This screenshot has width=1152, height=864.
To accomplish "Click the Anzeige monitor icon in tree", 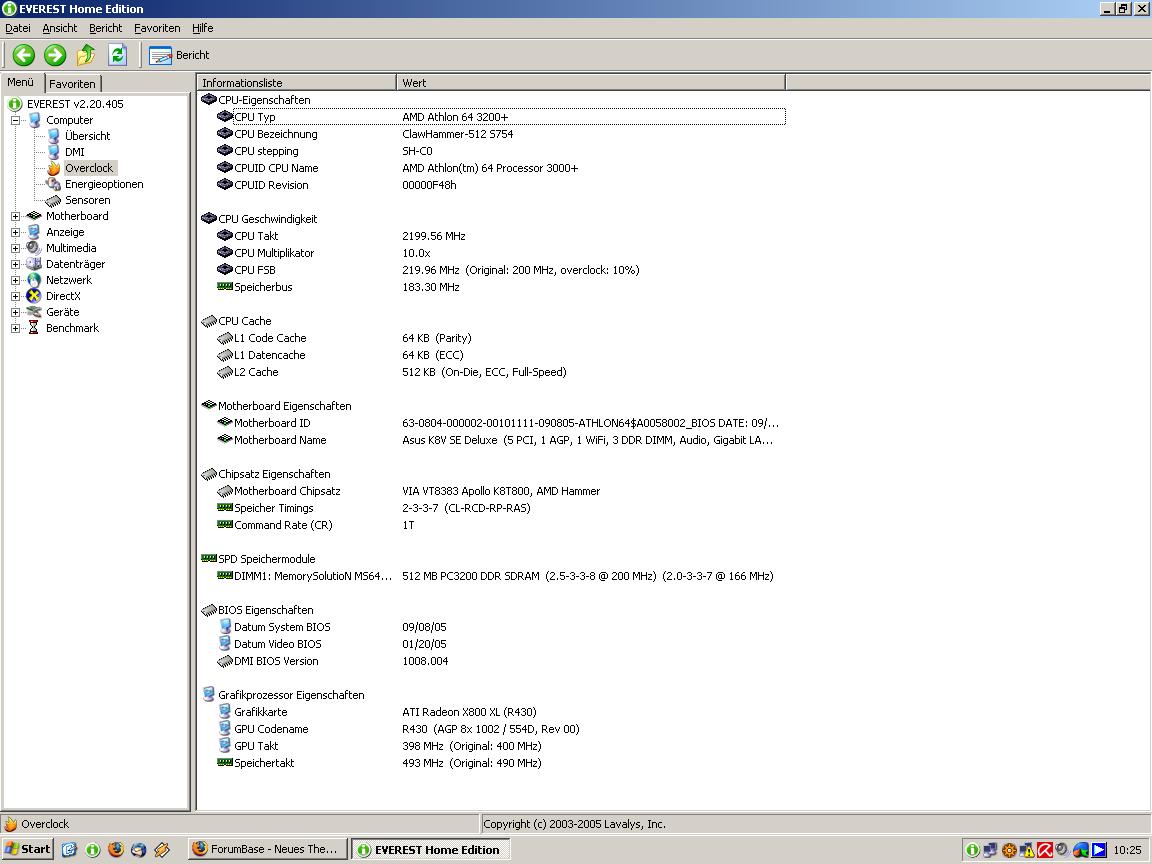I will click(x=34, y=232).
